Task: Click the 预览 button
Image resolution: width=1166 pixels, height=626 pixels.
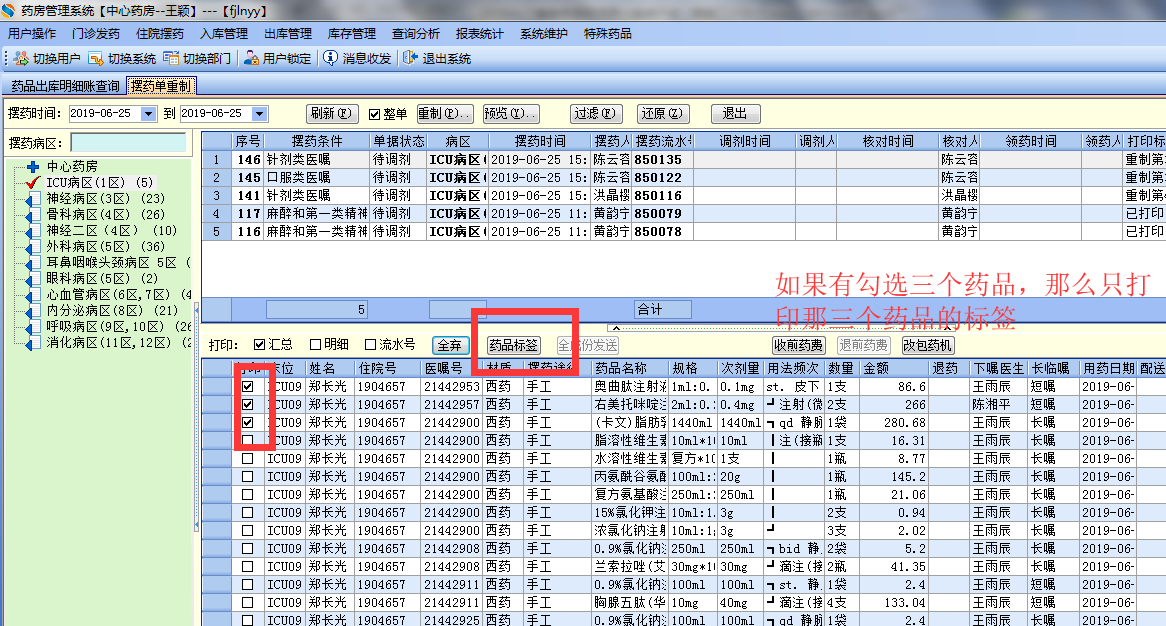Action: tap(511, 114)
